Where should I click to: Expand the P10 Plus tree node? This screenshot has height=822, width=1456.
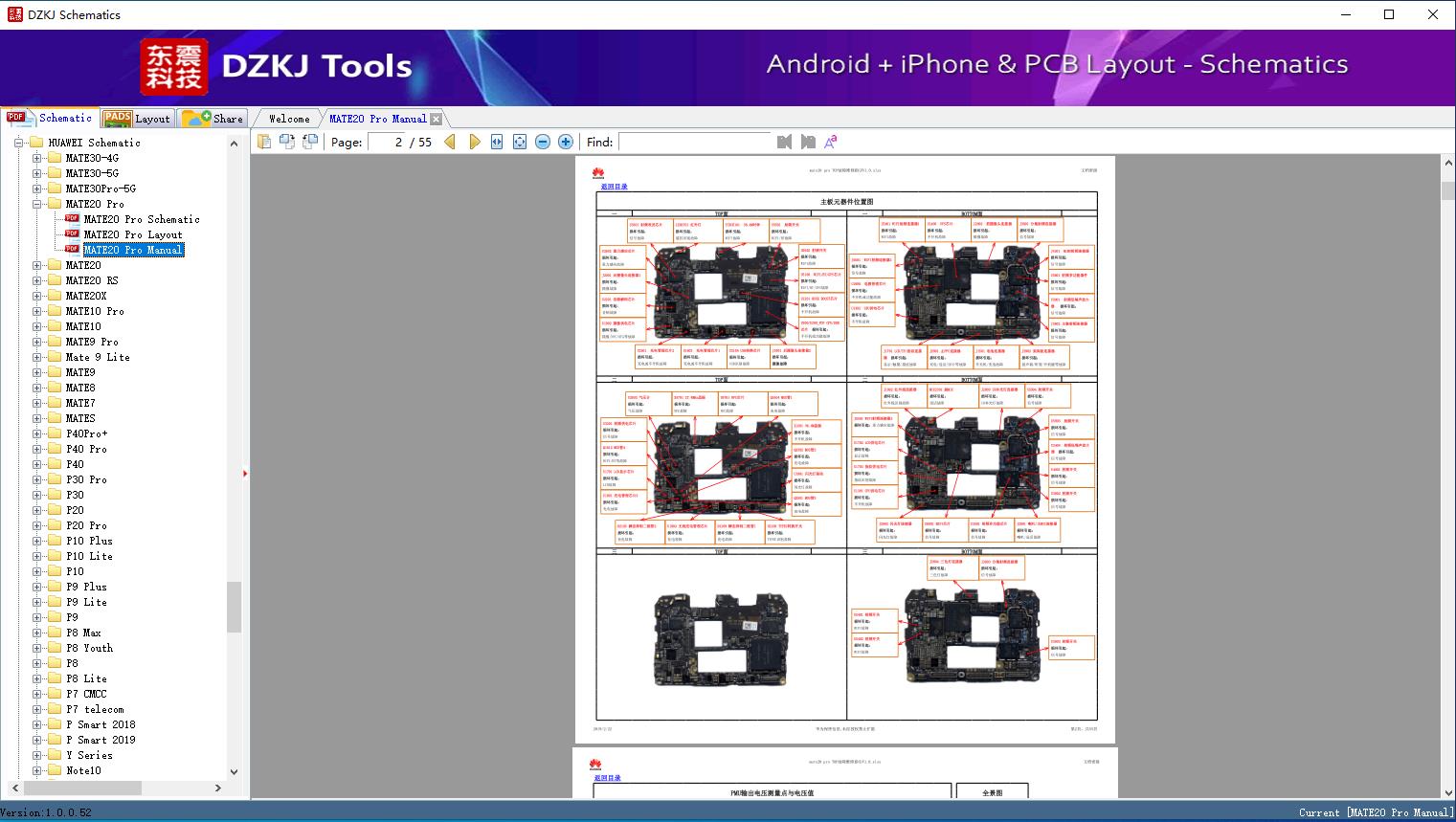click(x=37, y=541)
